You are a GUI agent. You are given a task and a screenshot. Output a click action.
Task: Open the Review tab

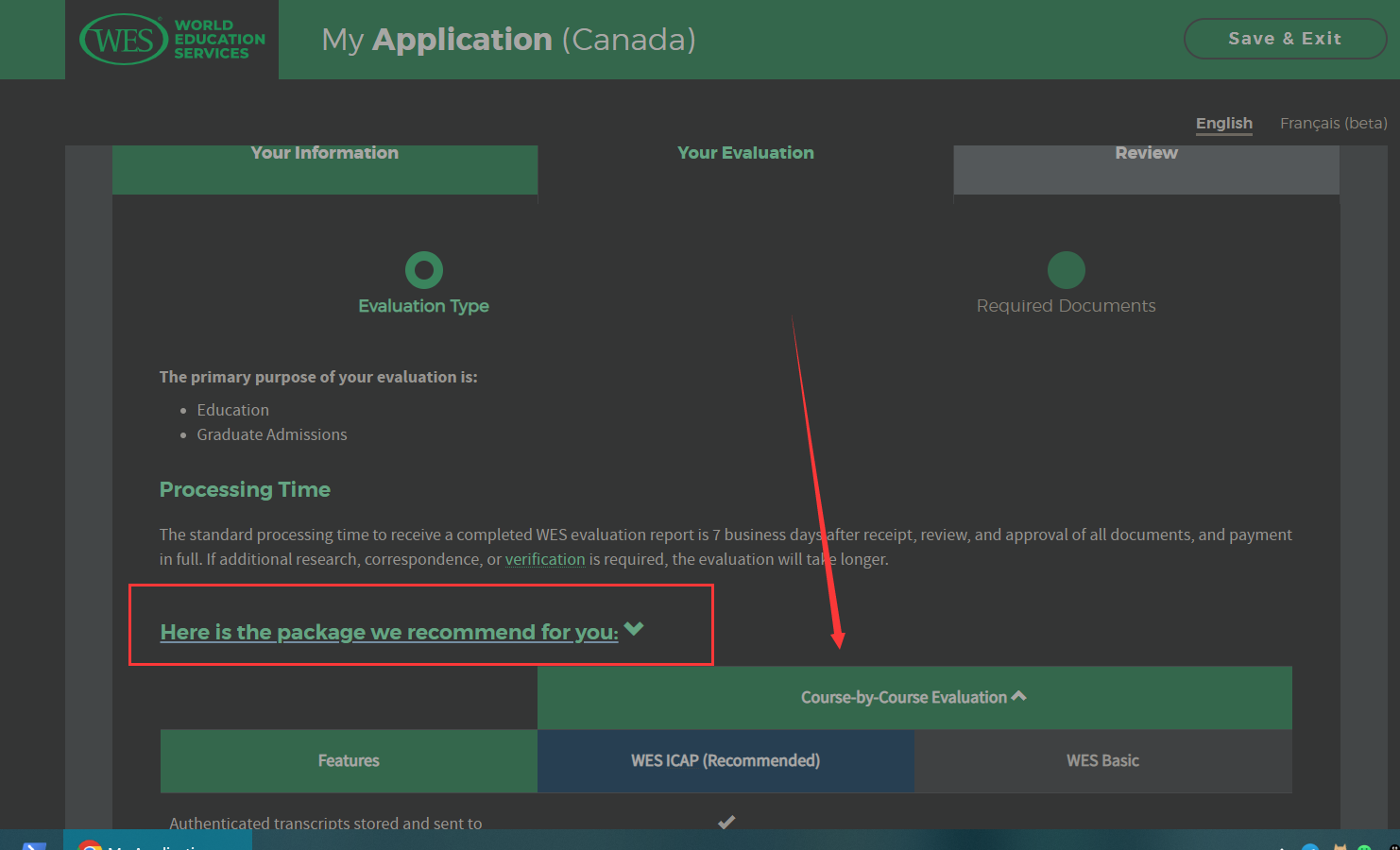click(1146, 154)
